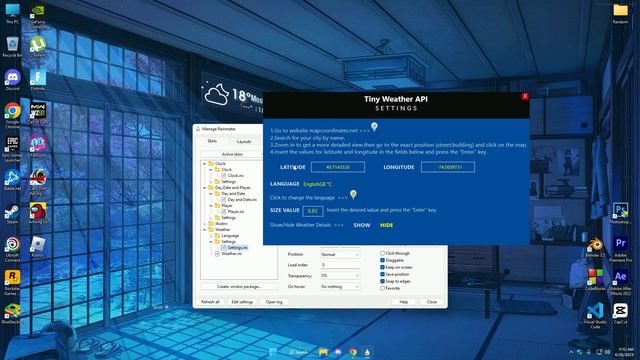Screen dimensions: 640x360
Task: Open the Google Chrome desktop icon
Action: [12, 115]
